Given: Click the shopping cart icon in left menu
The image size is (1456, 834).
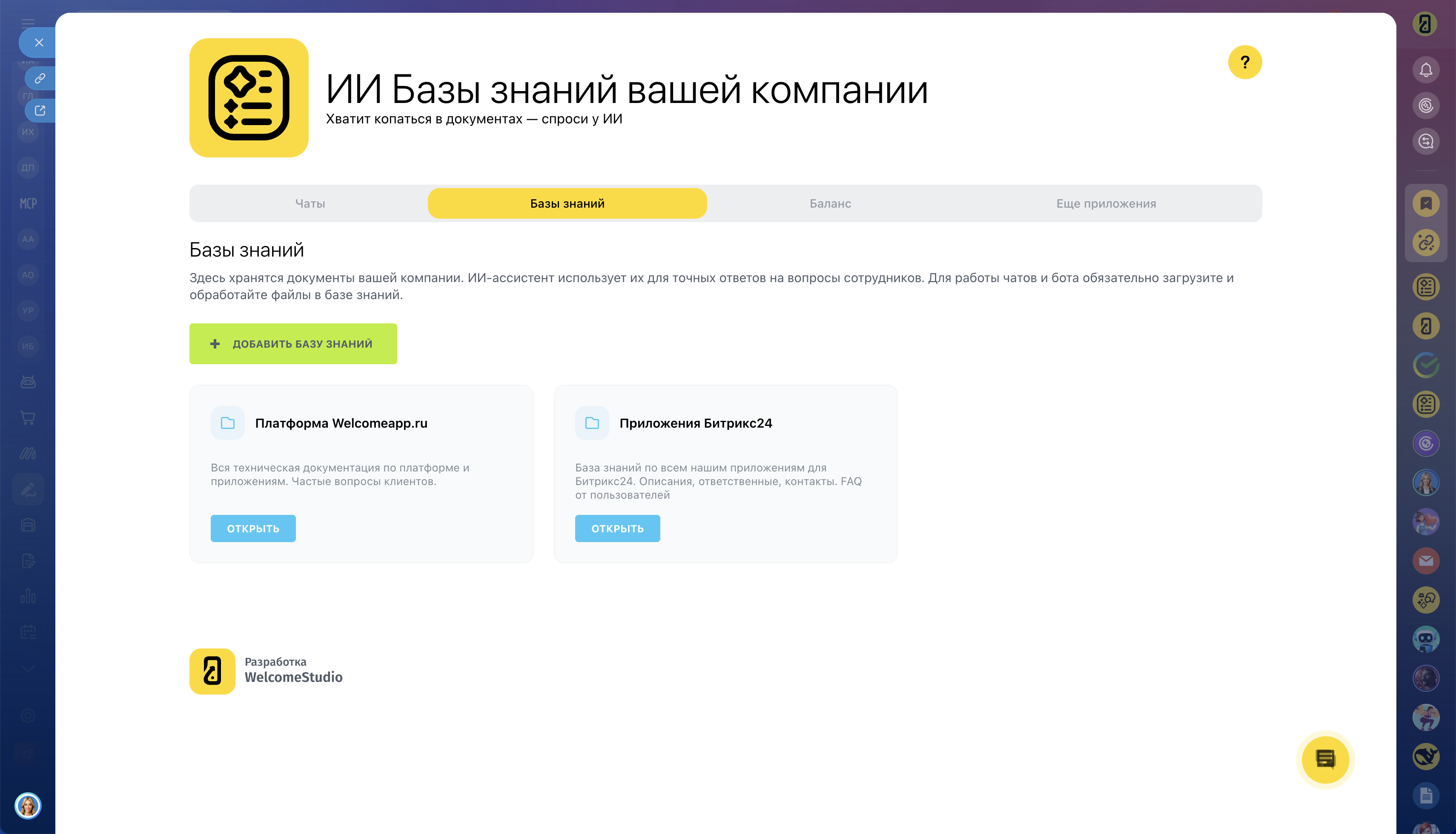Looking at the screenshot, I should (x=28, y=417).
